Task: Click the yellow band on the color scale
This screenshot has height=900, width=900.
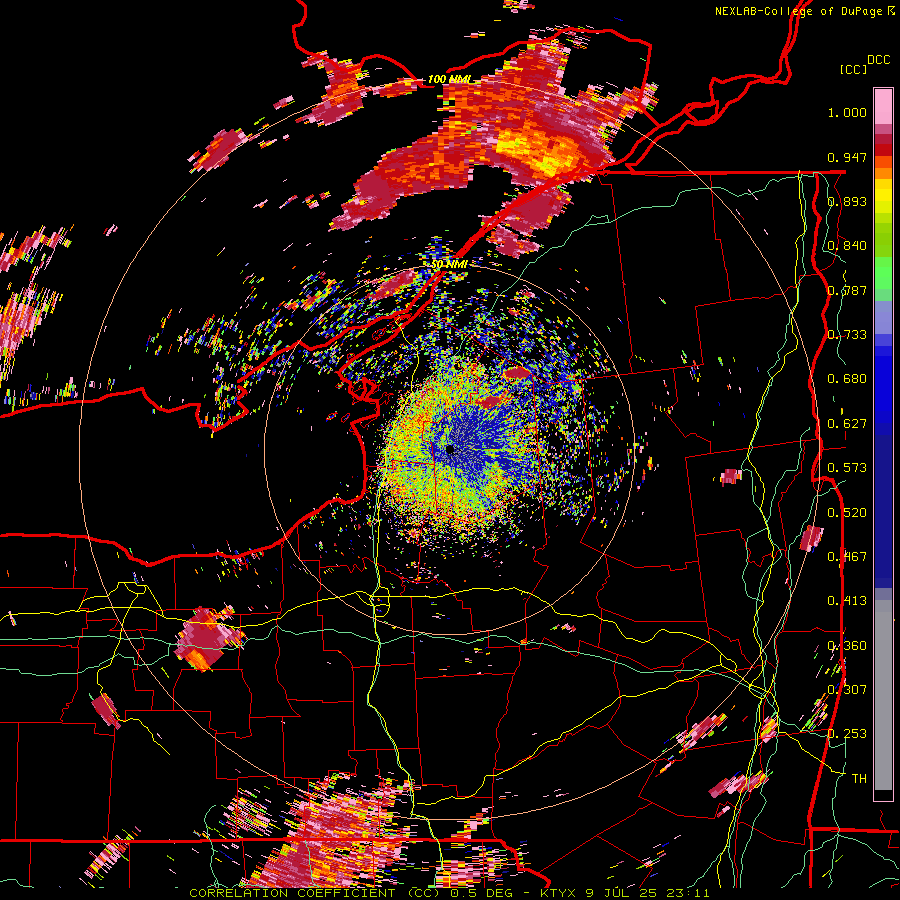Action: pos(883,197)
